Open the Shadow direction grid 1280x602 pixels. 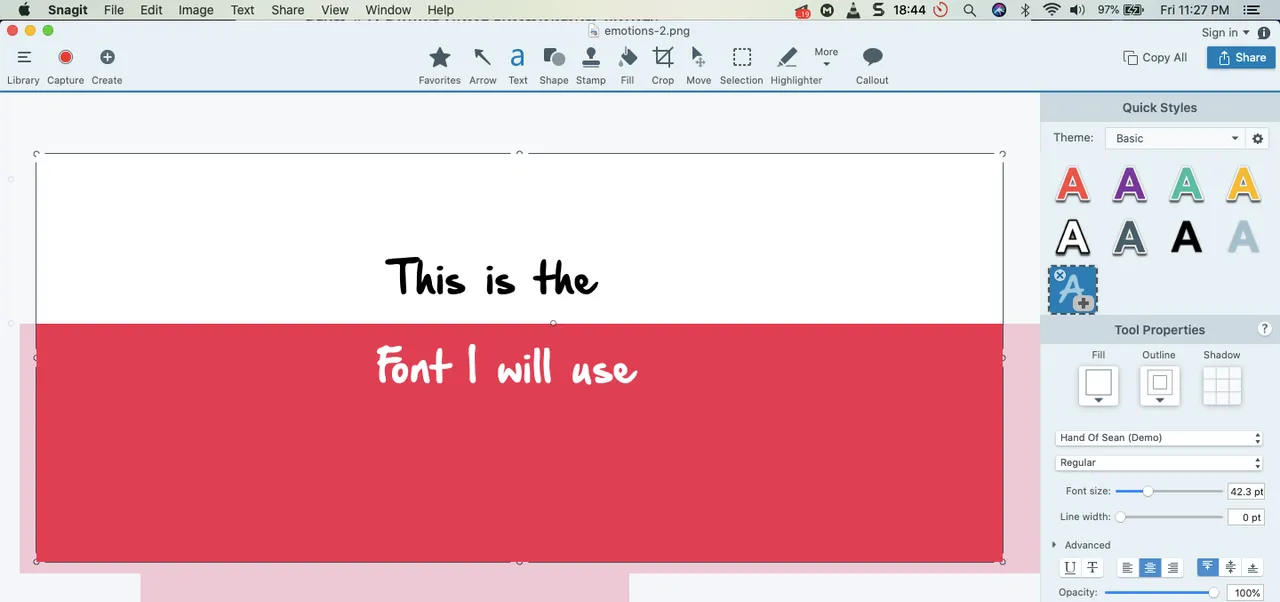click(x=1222, y=386)
